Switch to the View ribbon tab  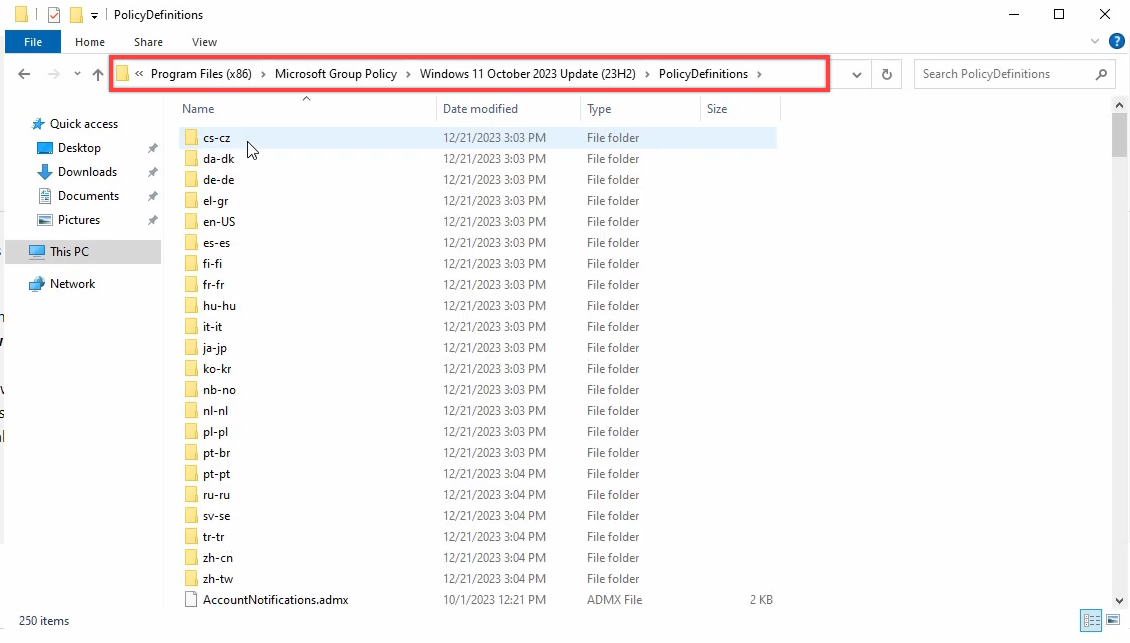pos(204,42)
